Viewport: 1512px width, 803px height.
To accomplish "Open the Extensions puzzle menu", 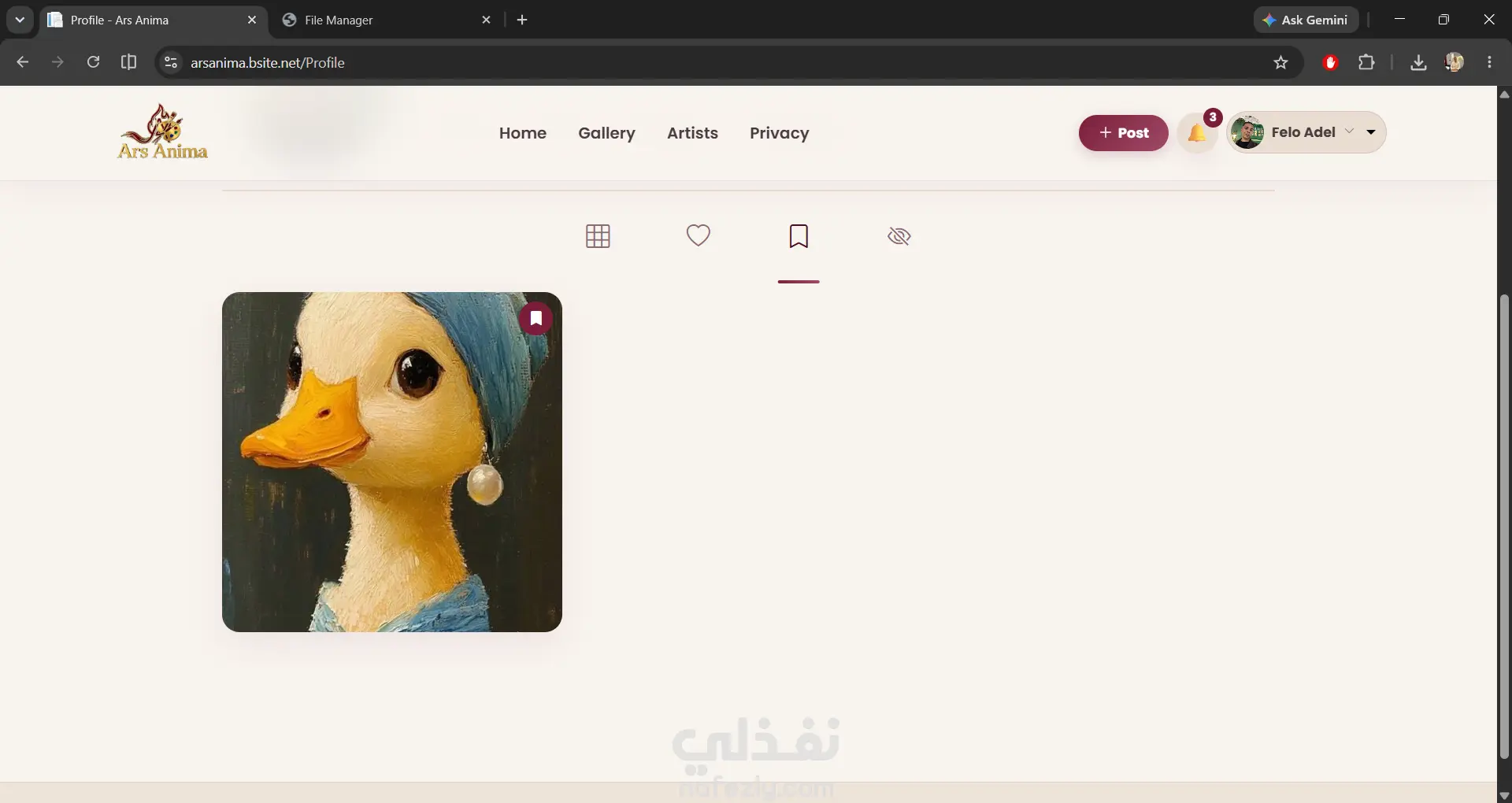I will (x=1367, y=62).
